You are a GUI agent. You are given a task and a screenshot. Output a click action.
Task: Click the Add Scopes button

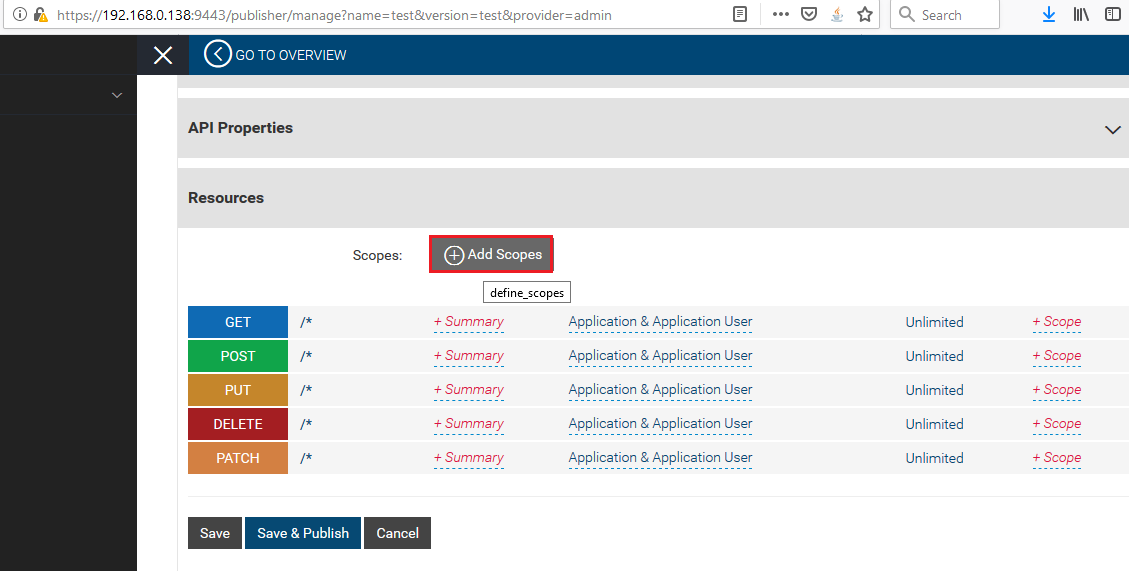491,255
